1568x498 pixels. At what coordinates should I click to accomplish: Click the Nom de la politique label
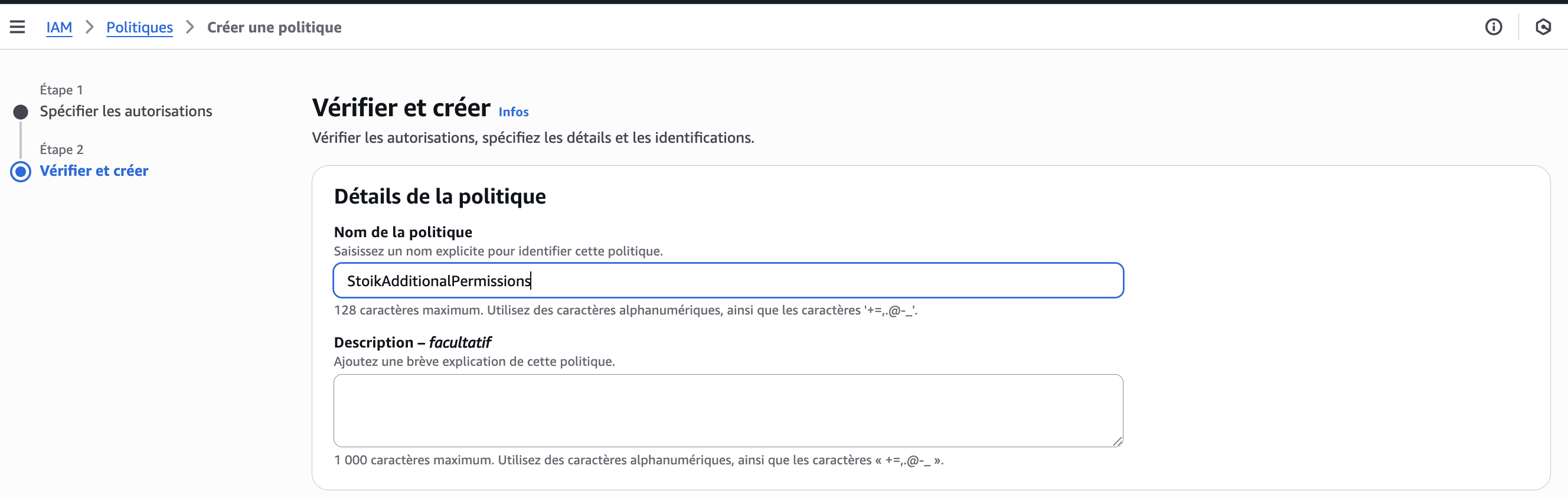tap(403, 232)
